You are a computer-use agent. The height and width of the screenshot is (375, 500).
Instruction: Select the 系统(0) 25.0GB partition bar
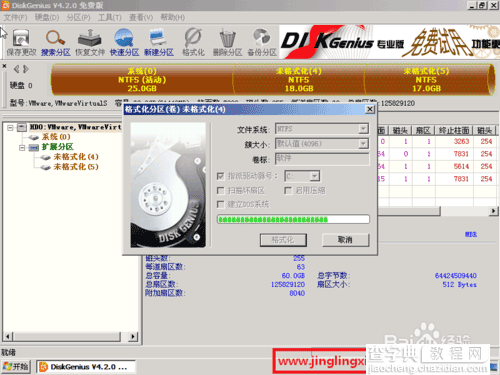click(142, 80)
